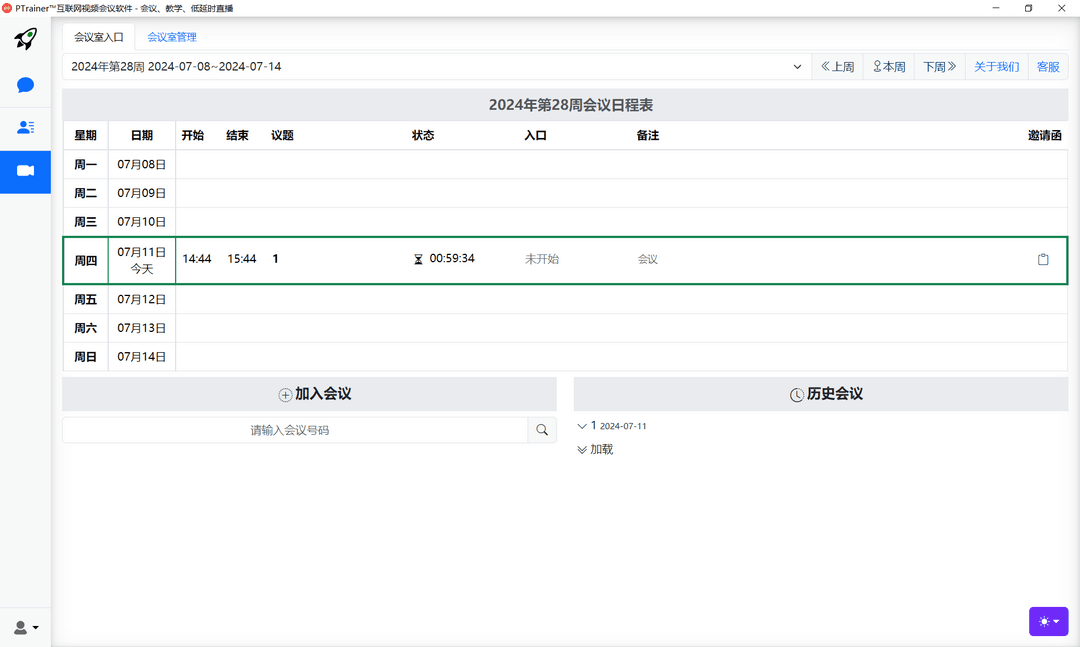
Task: Click the 邀请函 column header
Action: 1044,136
